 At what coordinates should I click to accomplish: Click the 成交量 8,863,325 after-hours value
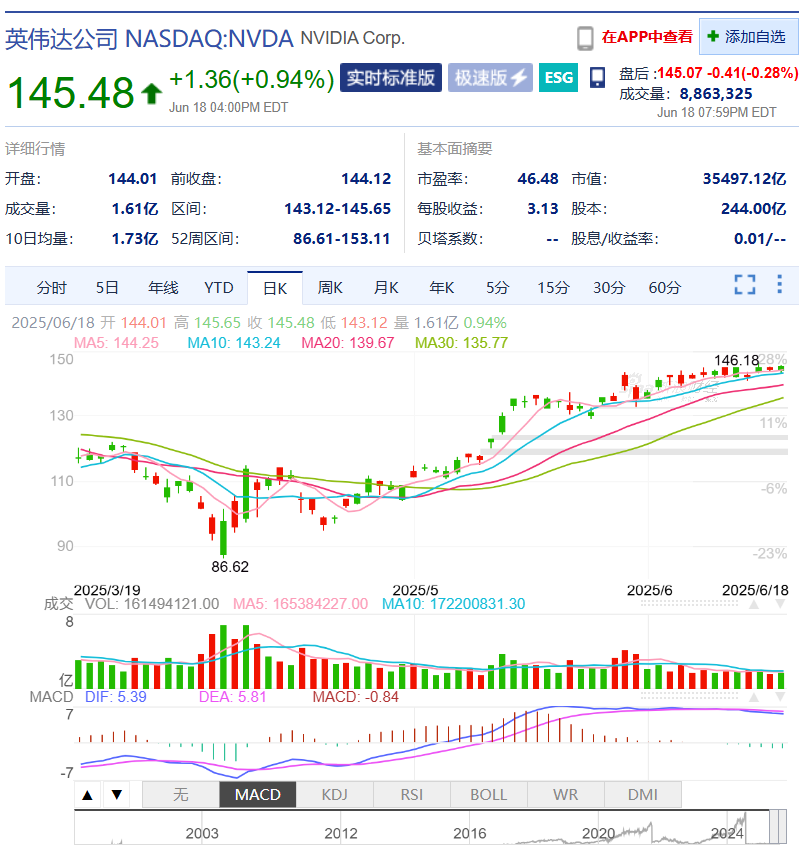[x=716, y=94]
